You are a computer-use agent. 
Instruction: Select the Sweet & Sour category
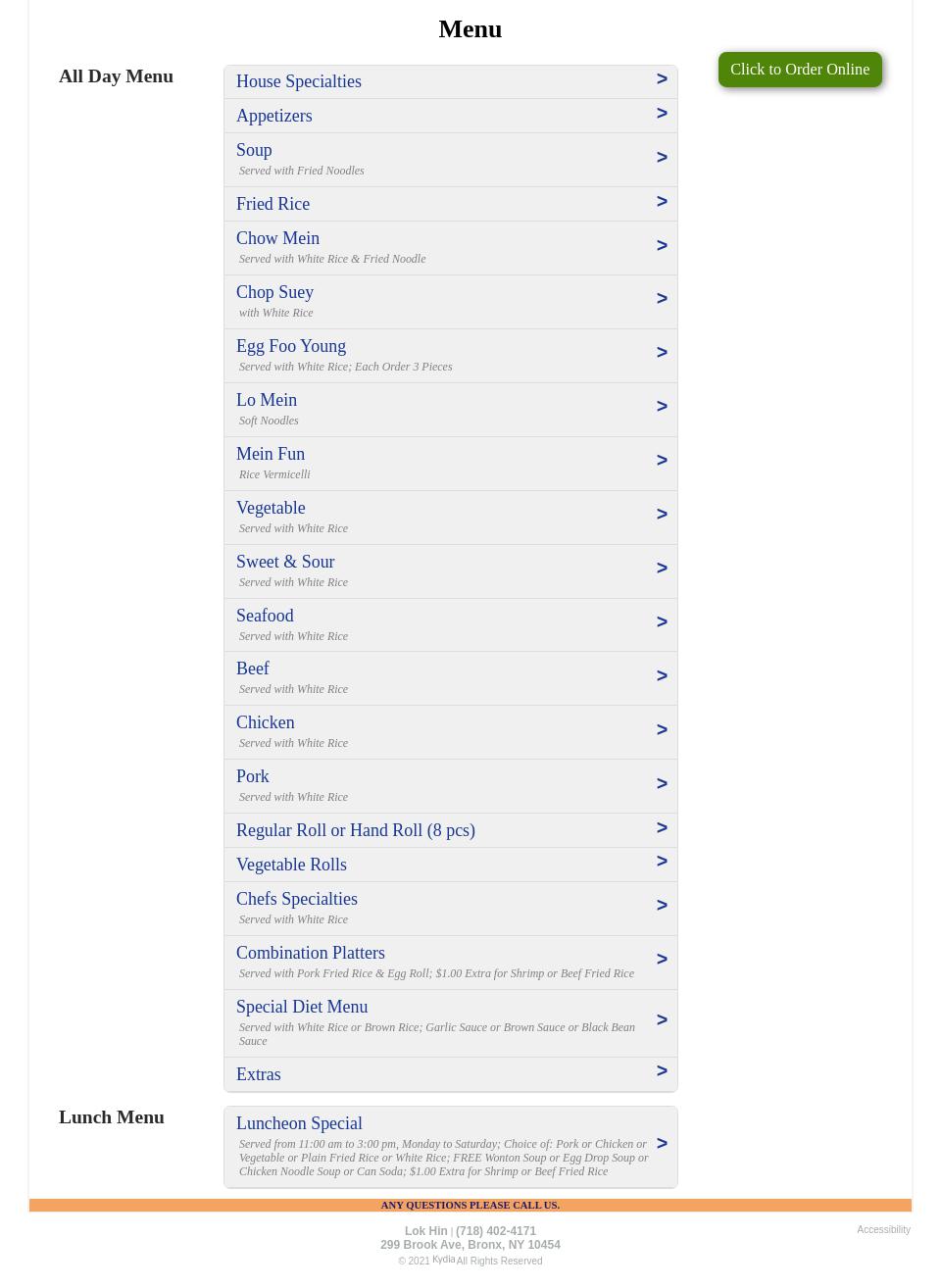click(451, 571)
